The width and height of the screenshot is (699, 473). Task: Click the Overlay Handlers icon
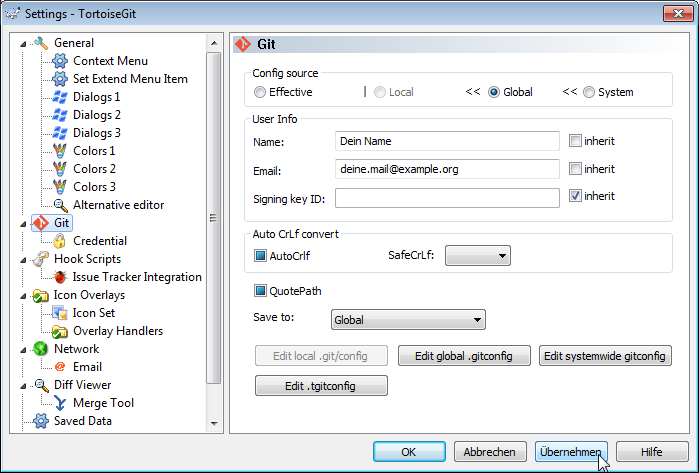(60, 331)
